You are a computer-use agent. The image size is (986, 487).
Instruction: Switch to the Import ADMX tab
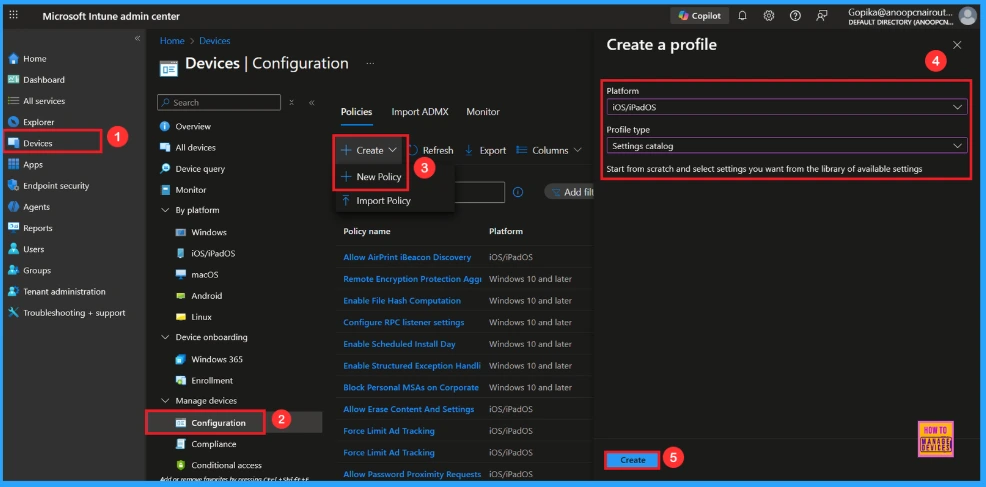click(x=419, y=112)
